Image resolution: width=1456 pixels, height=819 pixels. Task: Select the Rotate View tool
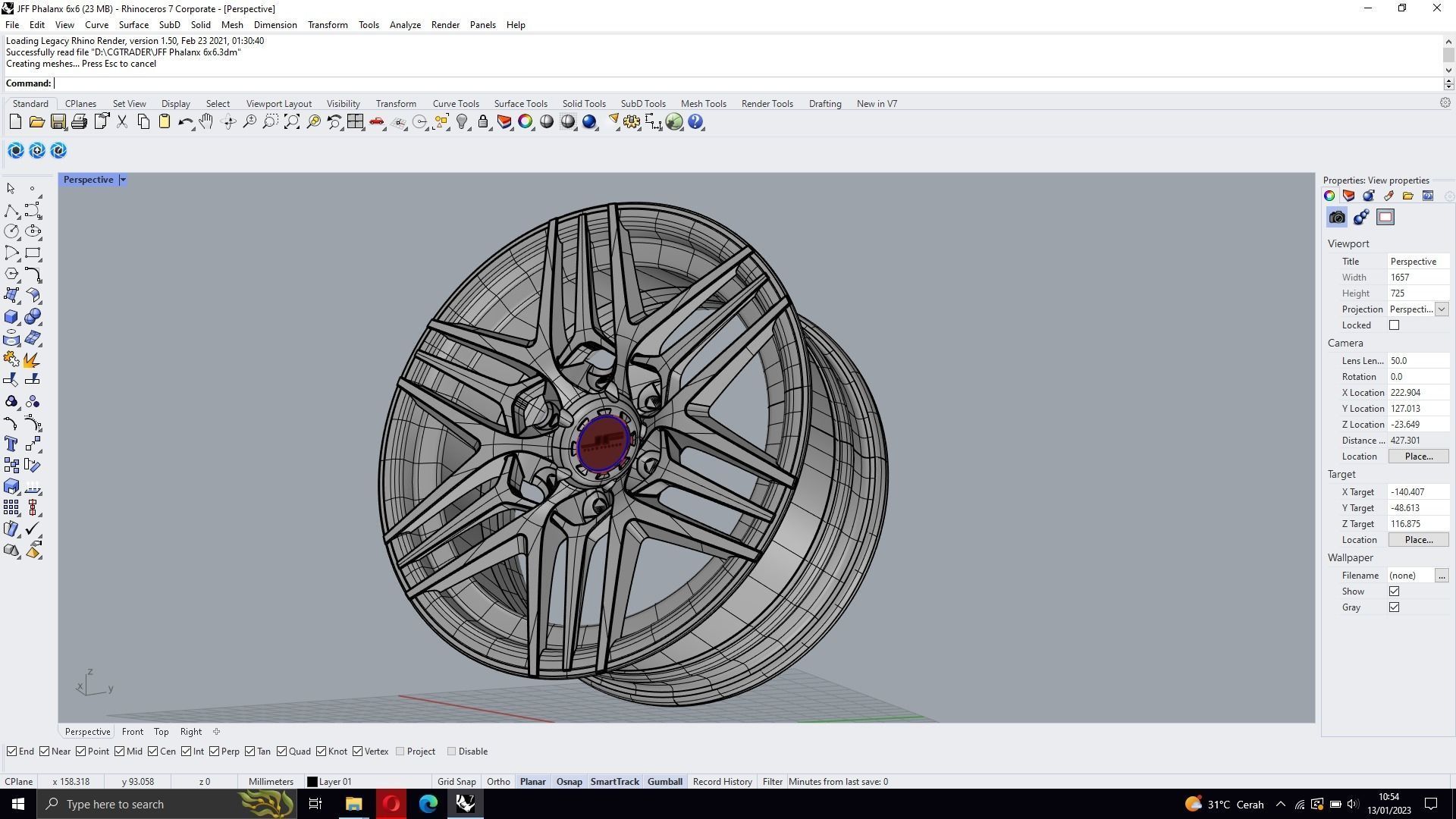pos(228,121)
